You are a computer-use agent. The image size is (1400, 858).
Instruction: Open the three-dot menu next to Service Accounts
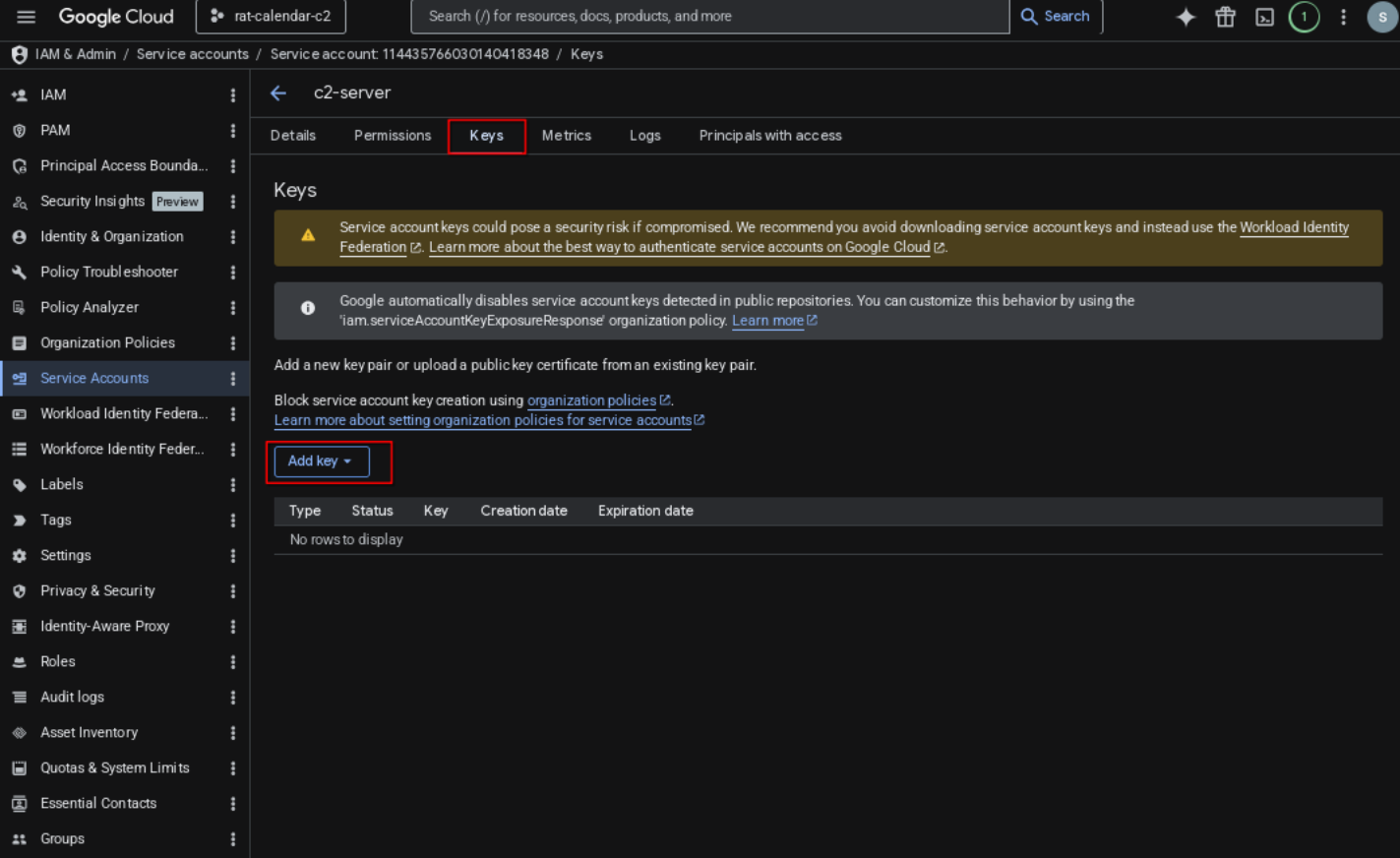point(233,379)
